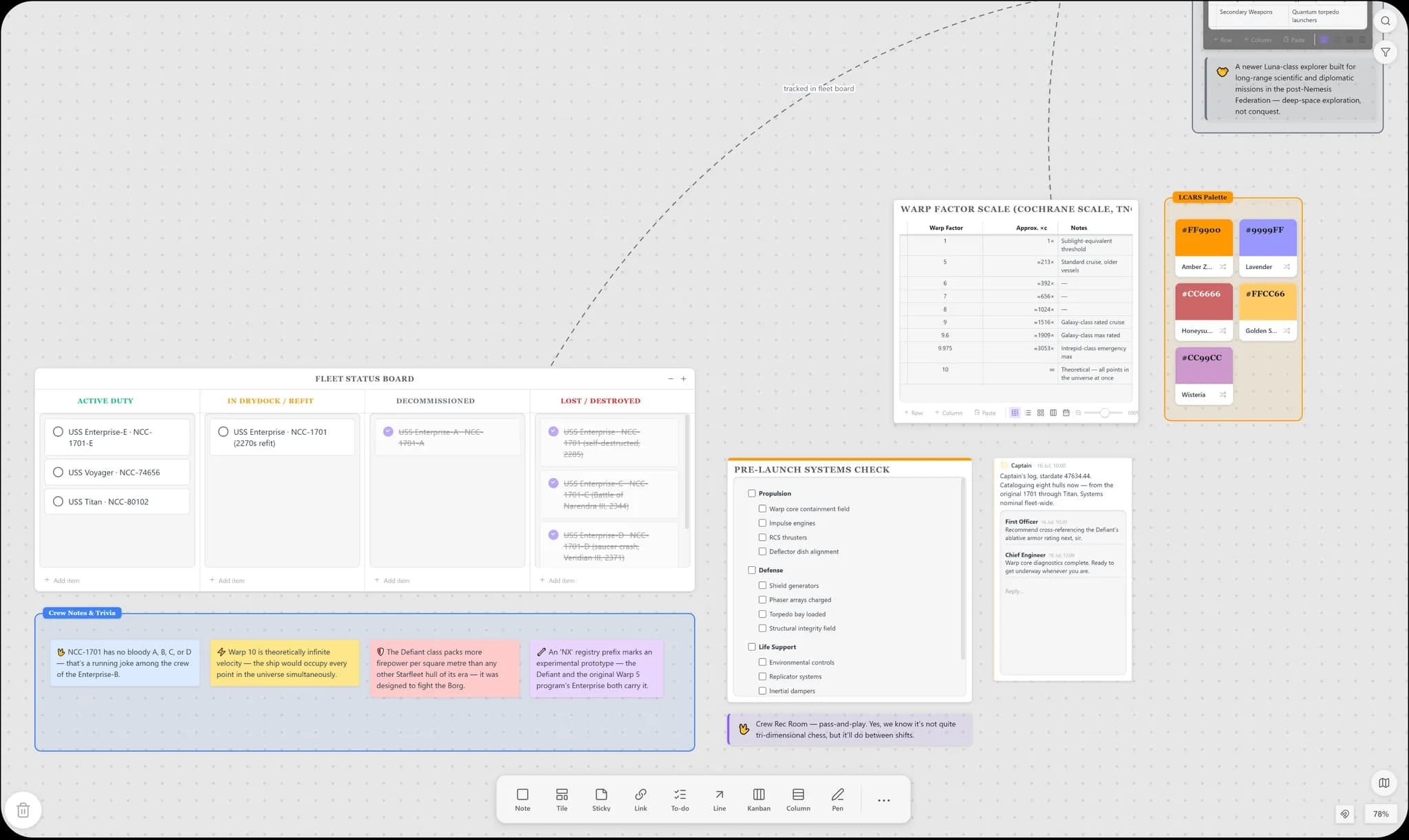Click the Lost / Destroyed column scrollbar
This screenshot has height=840, width=1409.
pos(687,472)
